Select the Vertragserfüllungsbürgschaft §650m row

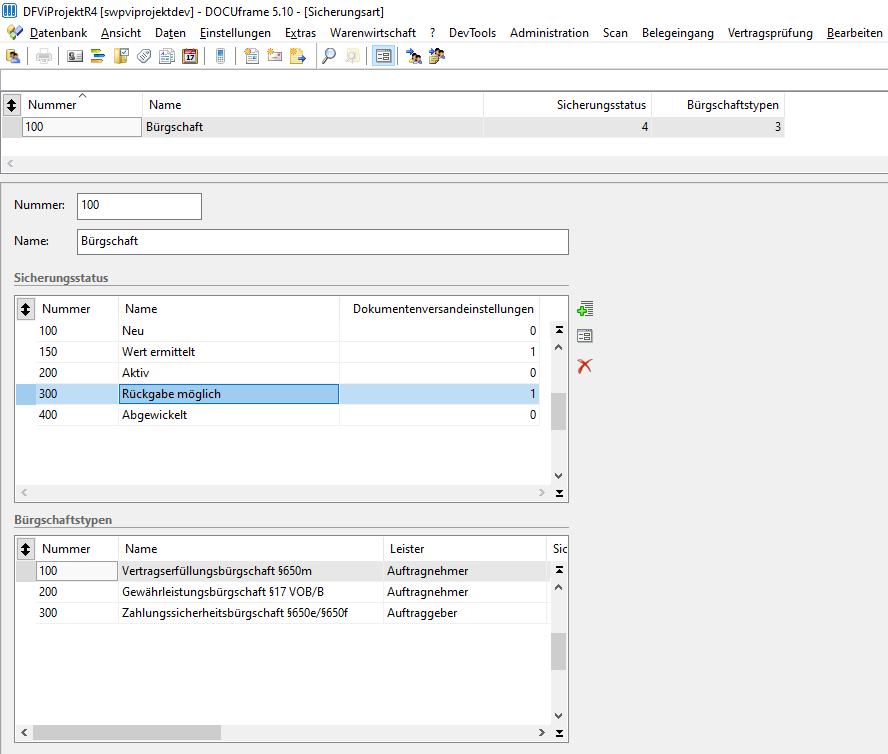click(282, 571)
